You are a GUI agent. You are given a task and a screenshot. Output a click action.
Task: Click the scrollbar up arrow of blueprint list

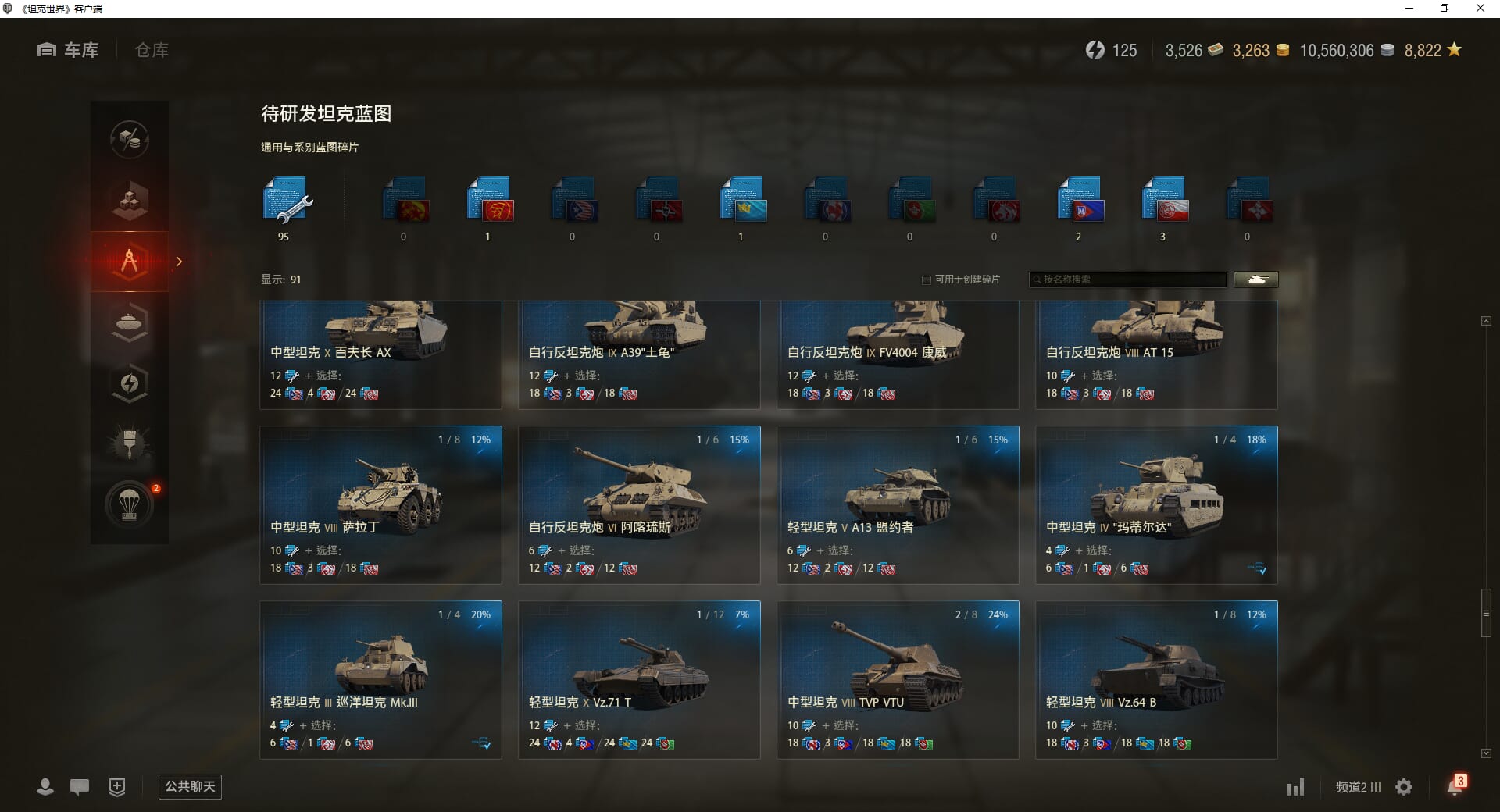[x=1486, y=321]
